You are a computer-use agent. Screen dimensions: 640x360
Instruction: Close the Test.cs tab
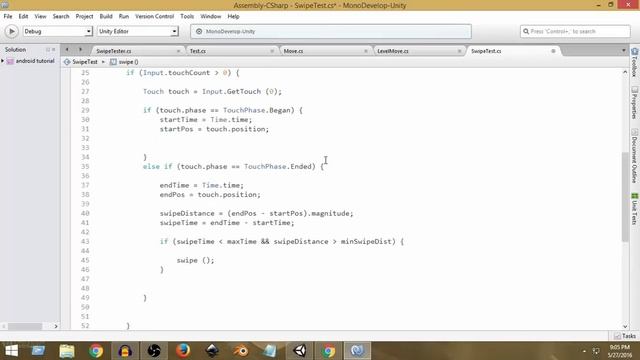(272, 51)
